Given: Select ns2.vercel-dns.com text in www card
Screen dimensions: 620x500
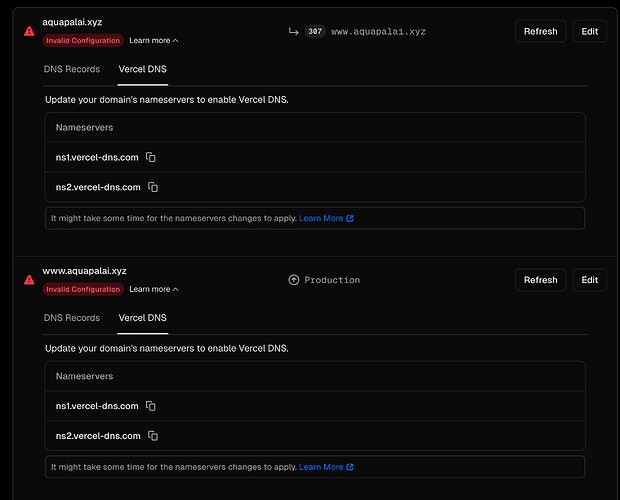Looking at the screenshot, I should tap(98, 436).
